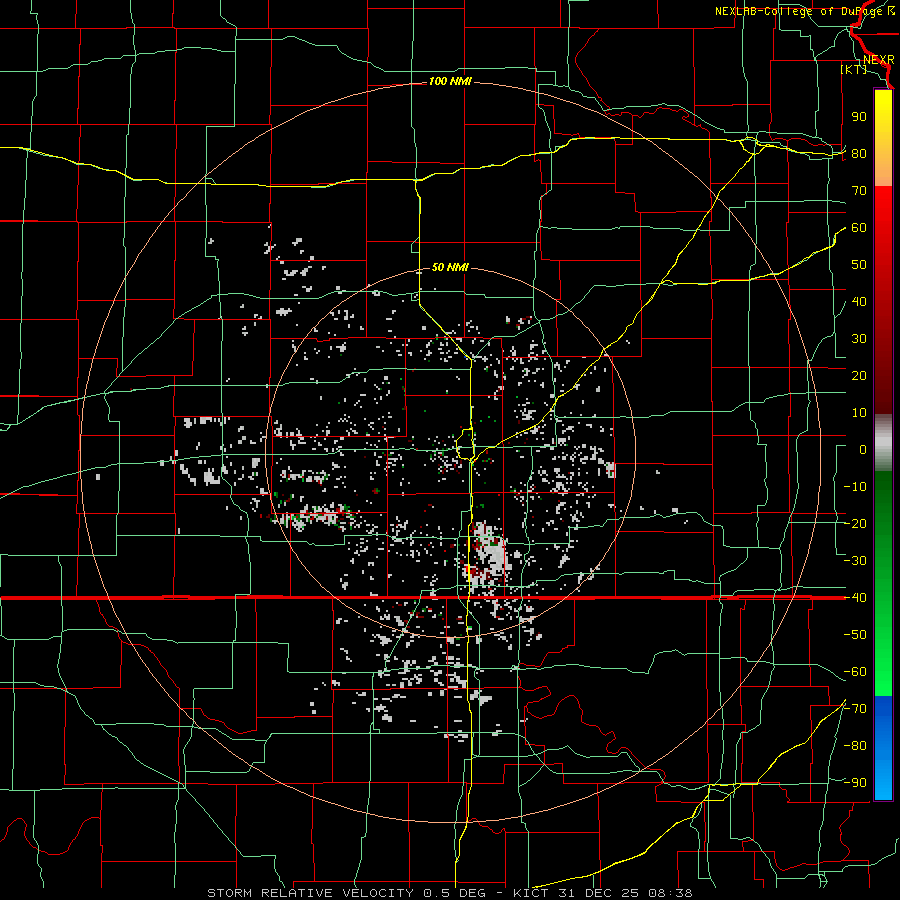The image size is (900, 900).
Task: Click the -70 scale value
Action: coord(855,709)
